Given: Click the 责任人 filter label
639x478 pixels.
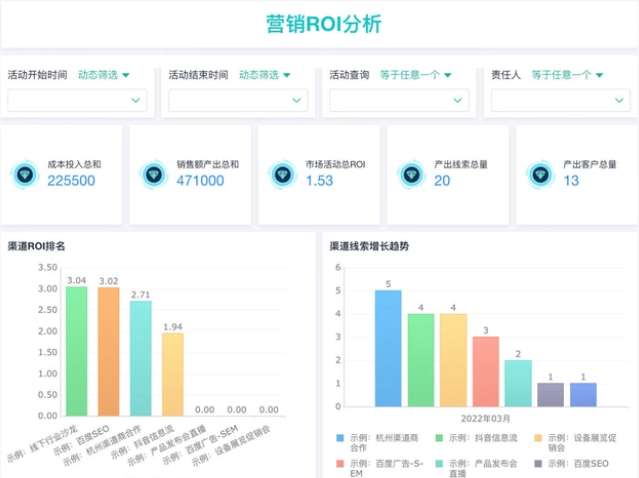Looking at the screenshot, I should pos(506,75).
